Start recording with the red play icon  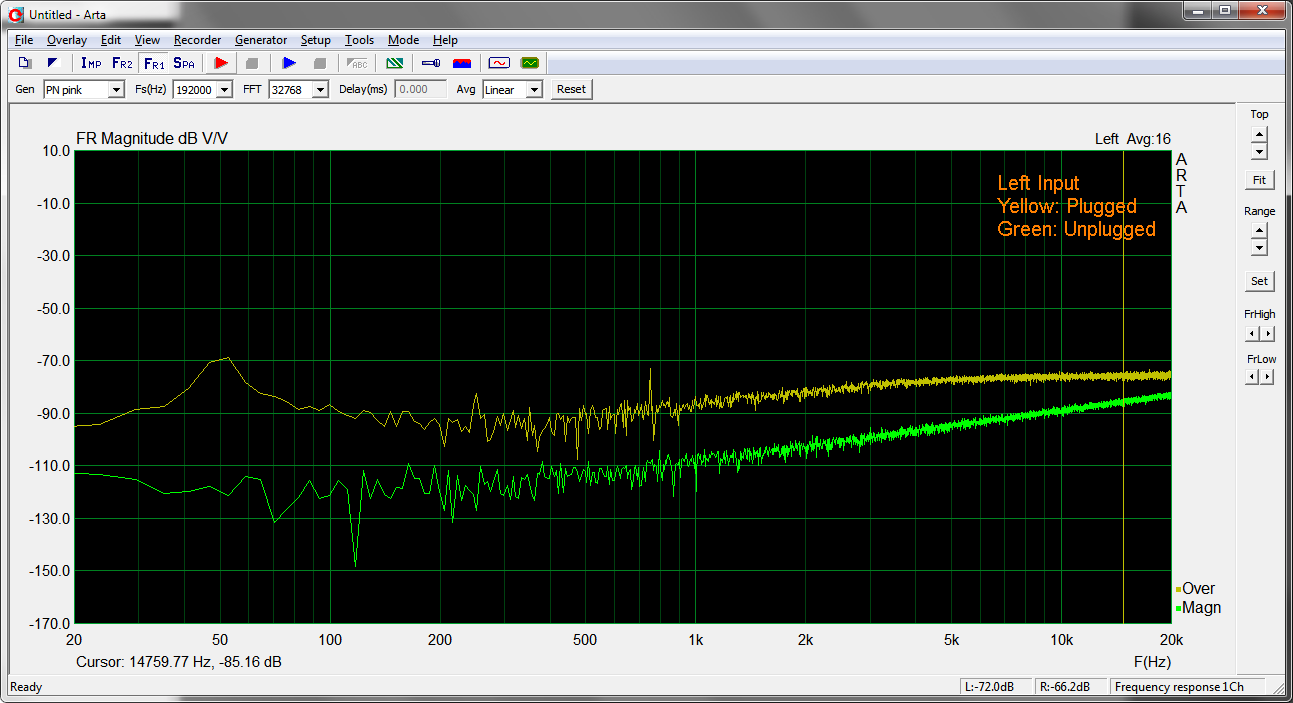221,63
